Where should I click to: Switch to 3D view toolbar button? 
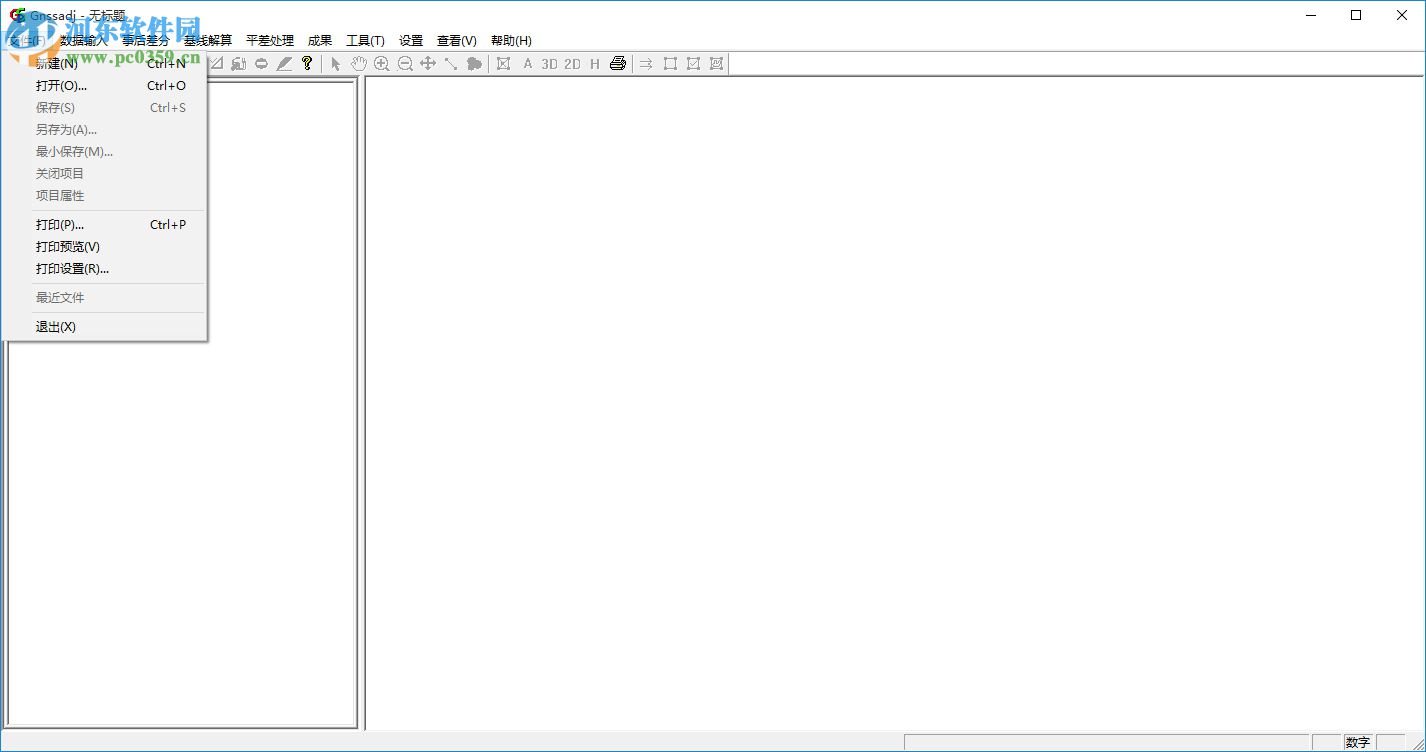(549, 64)
